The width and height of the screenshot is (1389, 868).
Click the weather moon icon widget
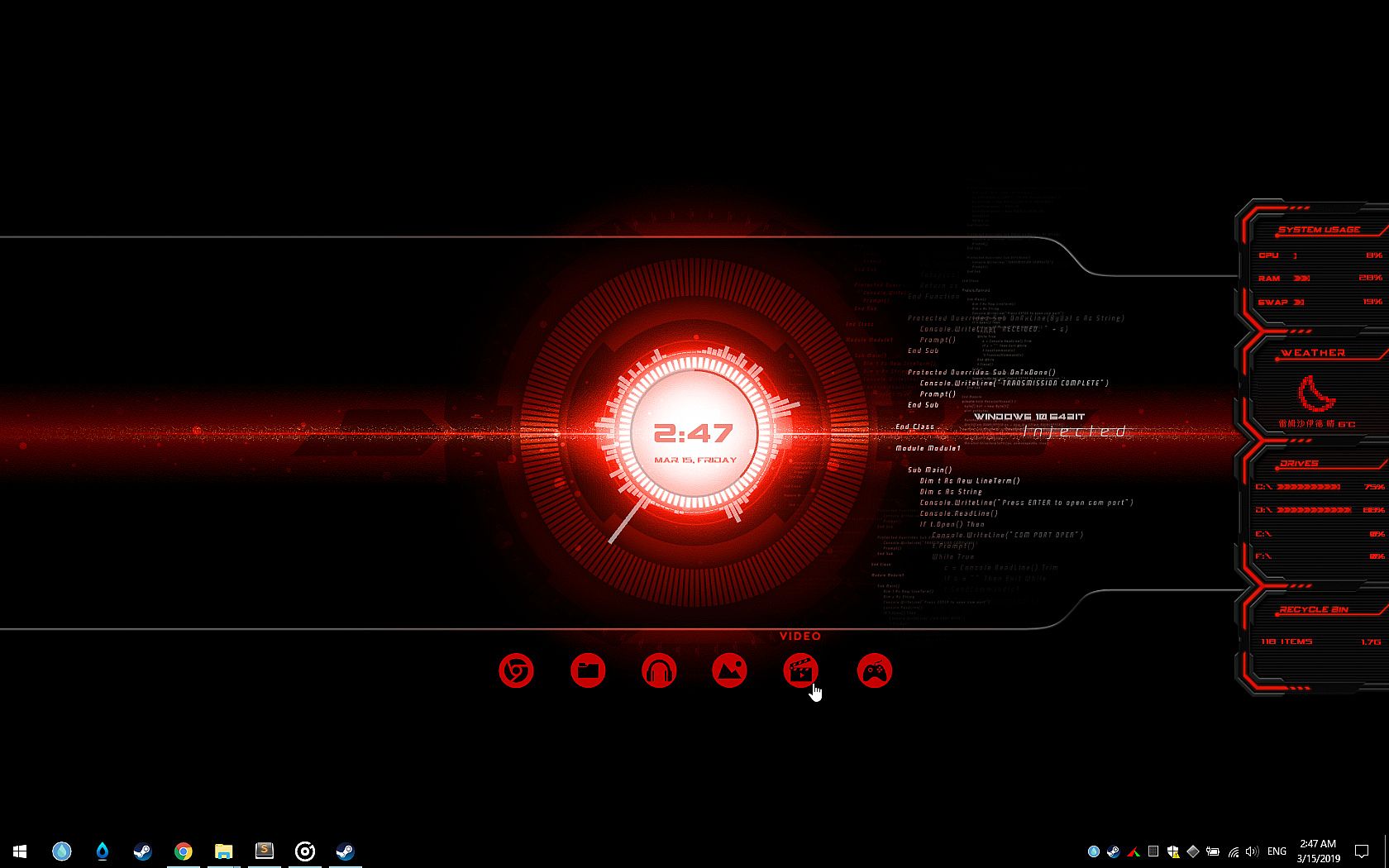(1315, 393)
